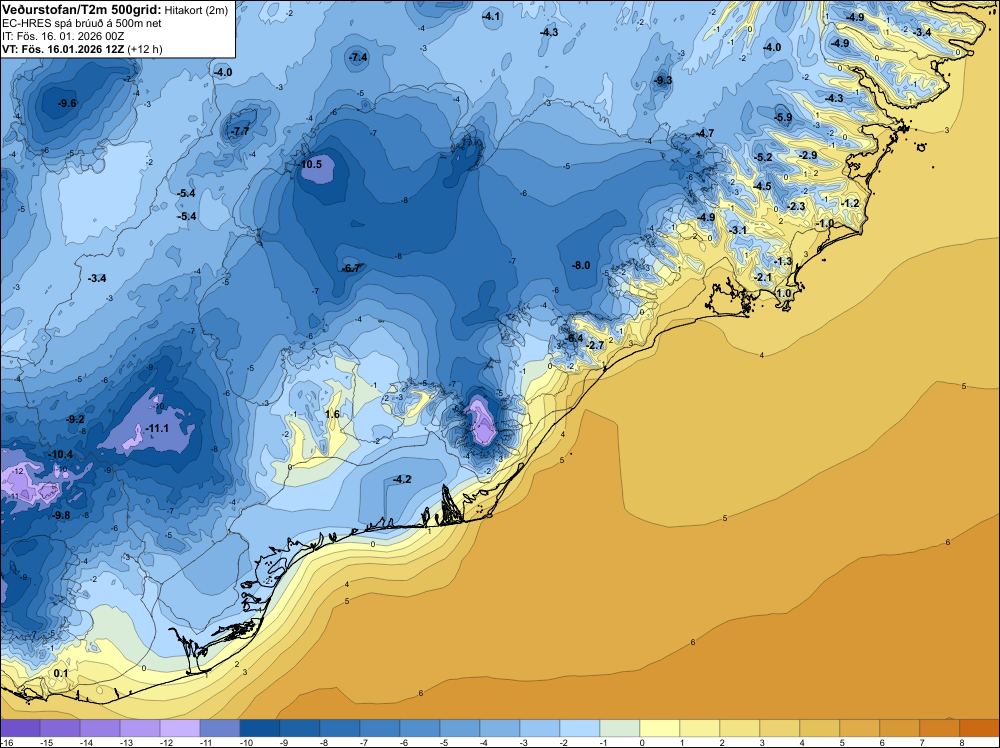Click the -4.2 temperature label

coord(401,480)
